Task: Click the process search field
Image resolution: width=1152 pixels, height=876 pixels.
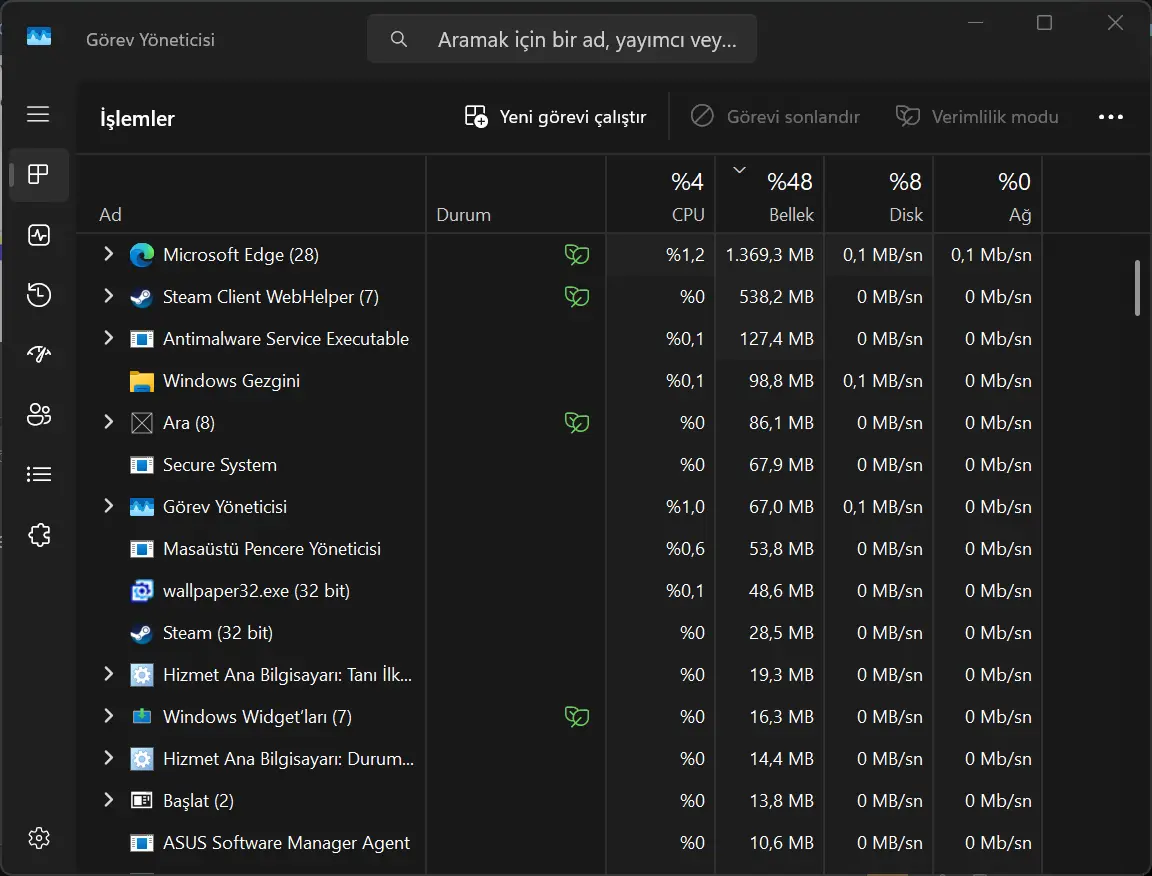Action: click(x=562, y=39)
